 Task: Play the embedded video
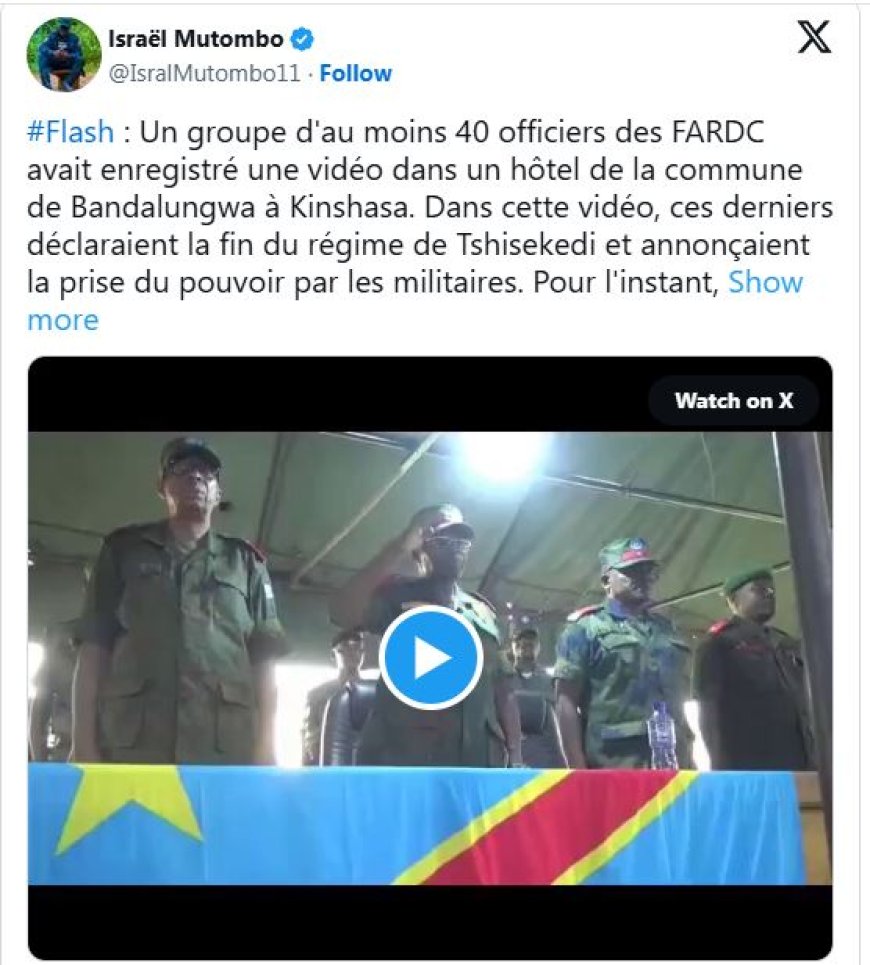point(431,657)
